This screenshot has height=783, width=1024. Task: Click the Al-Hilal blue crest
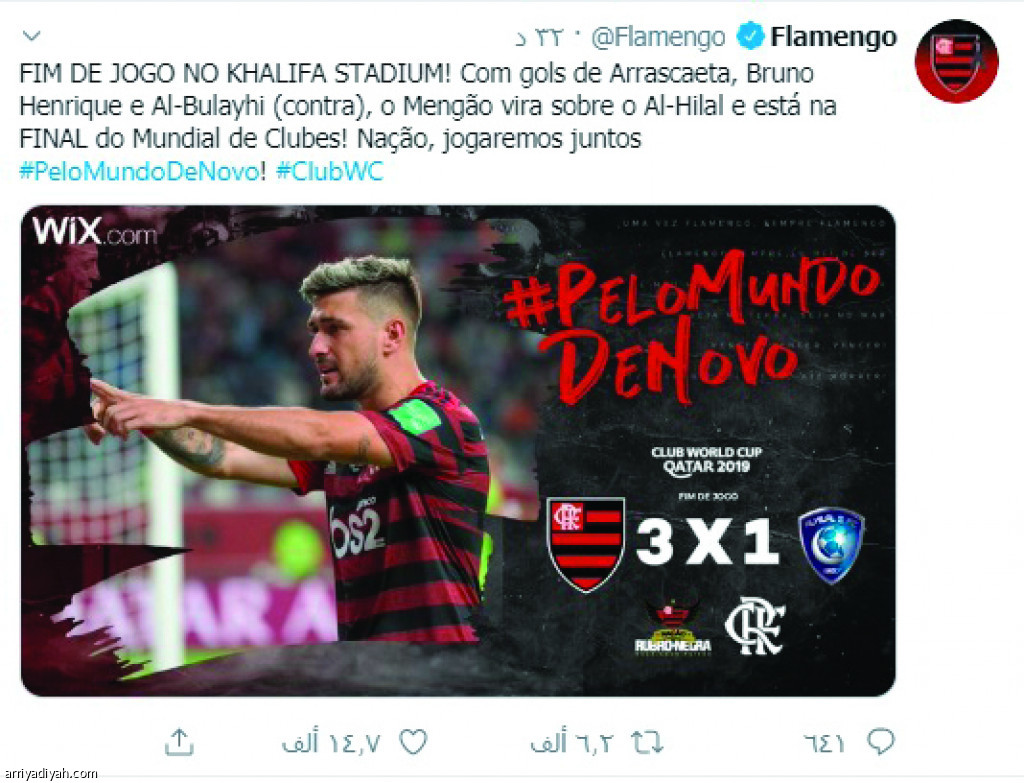coord(831,545)
